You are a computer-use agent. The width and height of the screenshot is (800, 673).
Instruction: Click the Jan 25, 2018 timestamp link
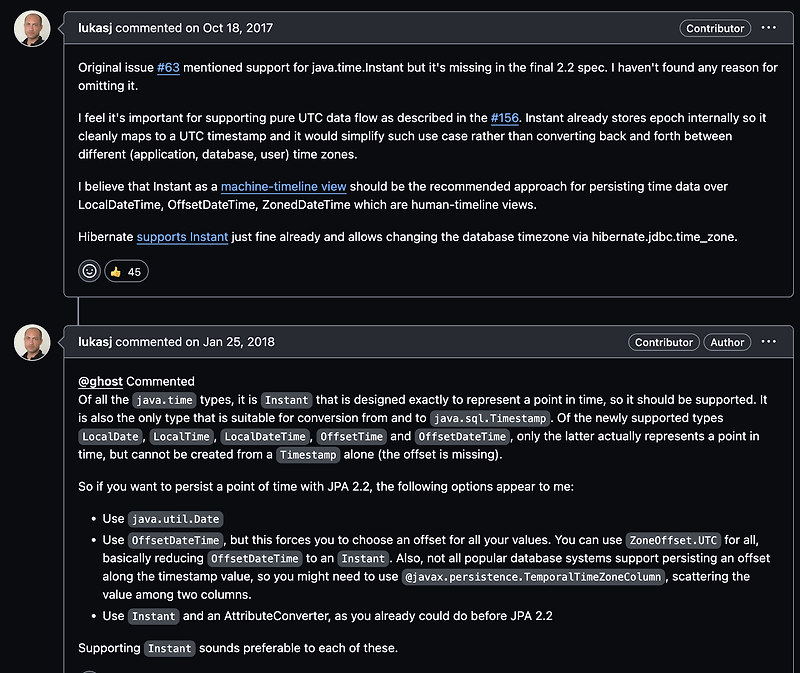pyautogui.click(x=237, y=342)
